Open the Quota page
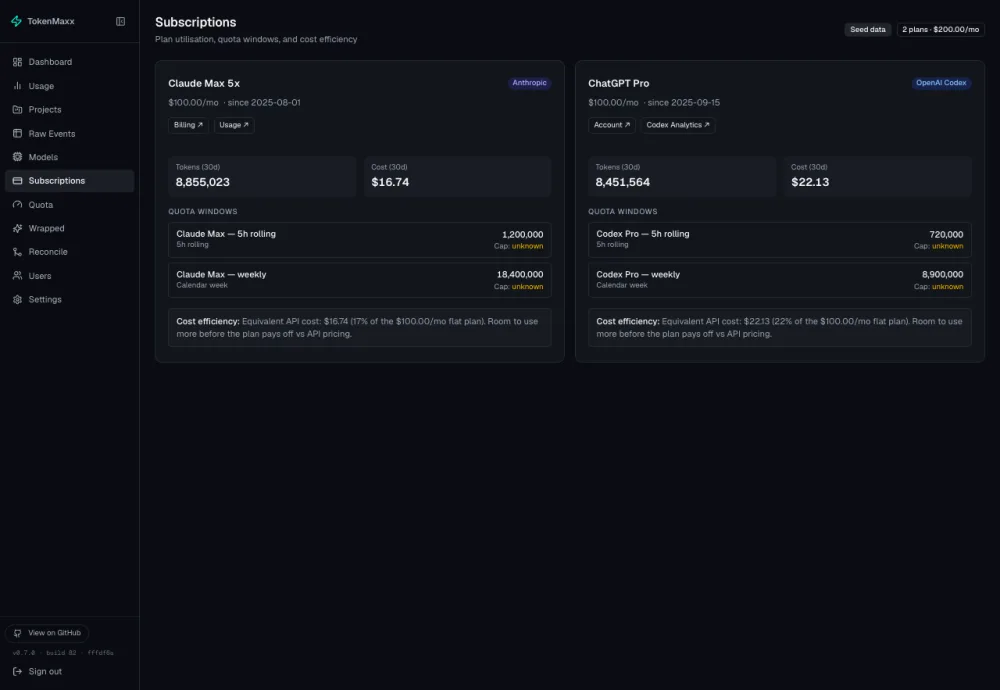This screenshot has width=1000, height=690. tap(70, 205)
